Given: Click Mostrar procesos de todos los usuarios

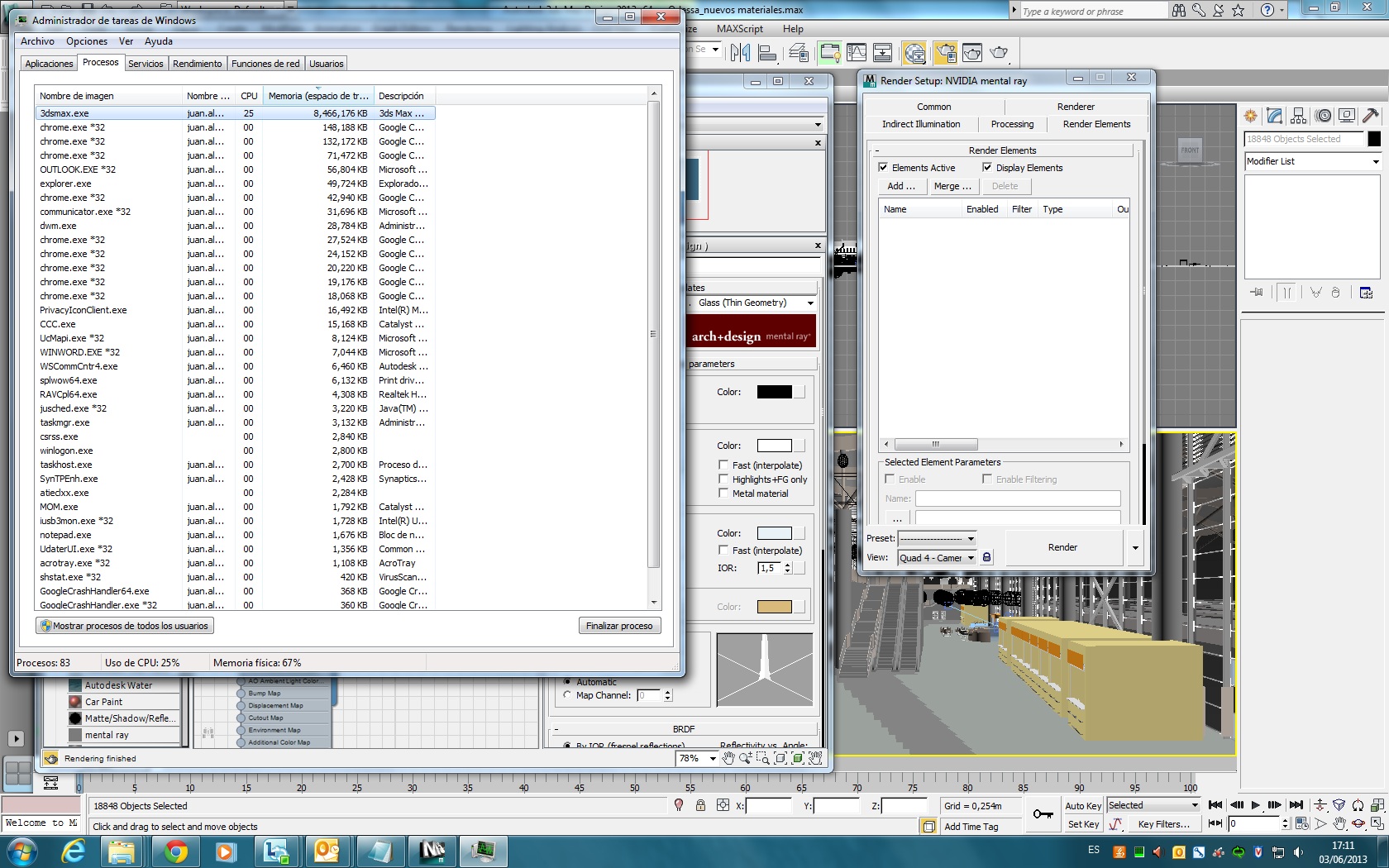Looking at the screenshot, I should (x=125, y=626).
